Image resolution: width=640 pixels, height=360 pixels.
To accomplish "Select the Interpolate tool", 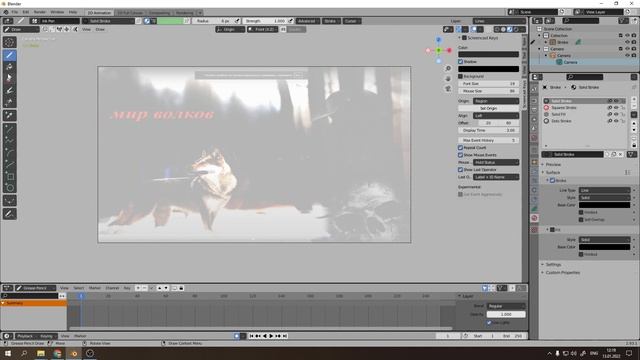I will (9, 201).
